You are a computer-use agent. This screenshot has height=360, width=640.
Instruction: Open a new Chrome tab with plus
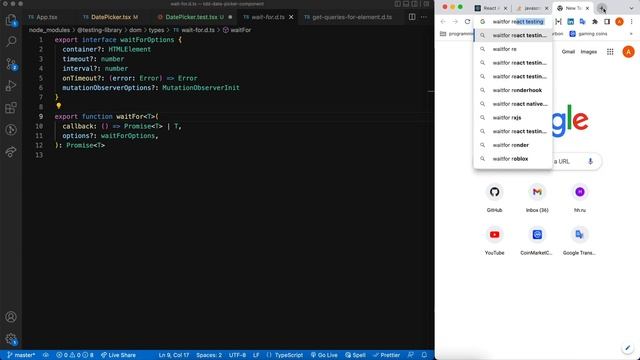[602, 8]
